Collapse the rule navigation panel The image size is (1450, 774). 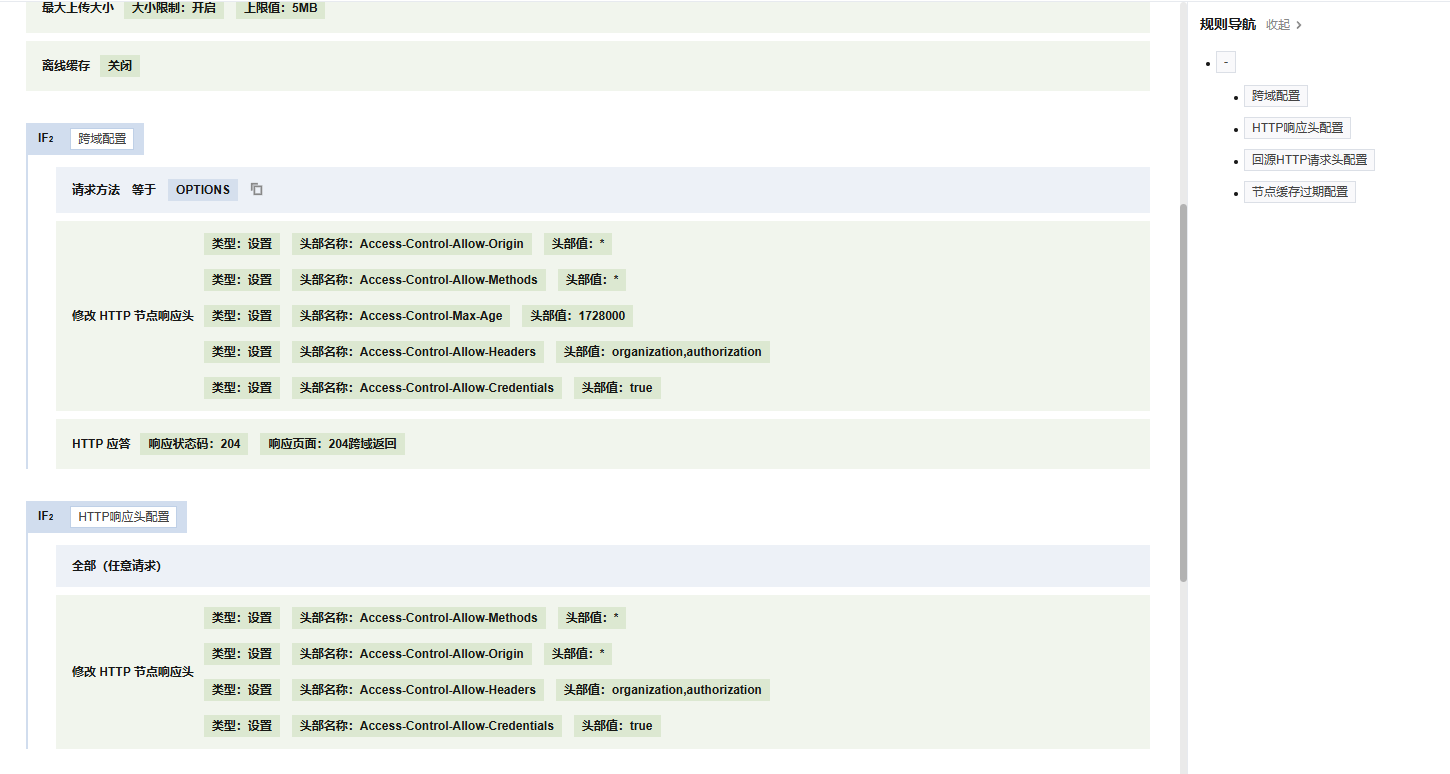tap(1284, 25)
